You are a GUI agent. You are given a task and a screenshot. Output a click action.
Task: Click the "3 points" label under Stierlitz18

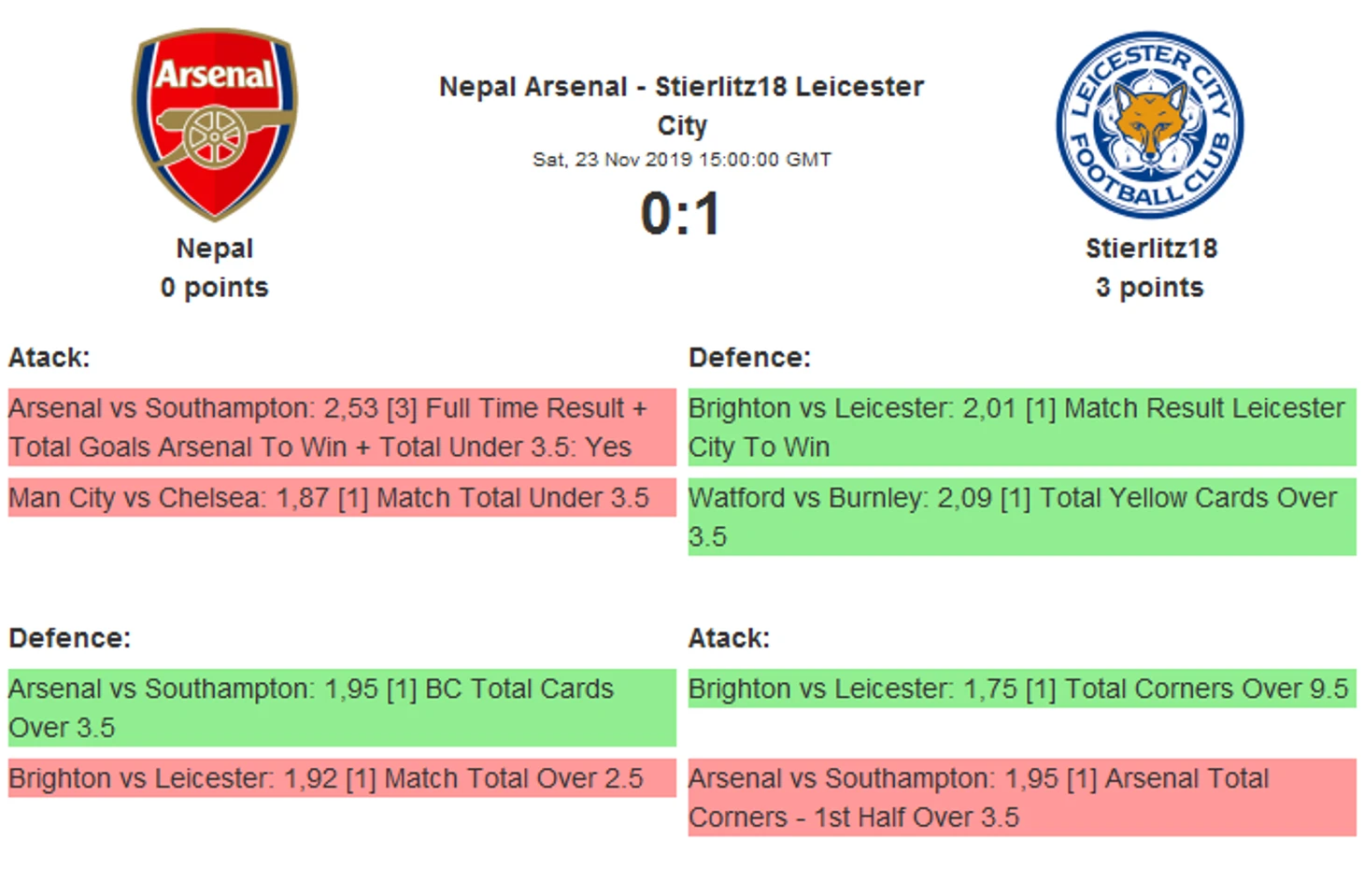tap(1149, 287)
